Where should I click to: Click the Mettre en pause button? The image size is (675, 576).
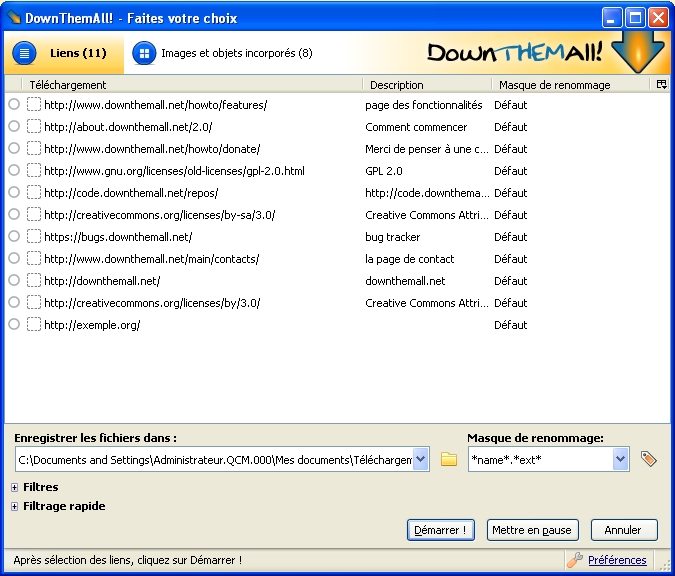[531, 530]
